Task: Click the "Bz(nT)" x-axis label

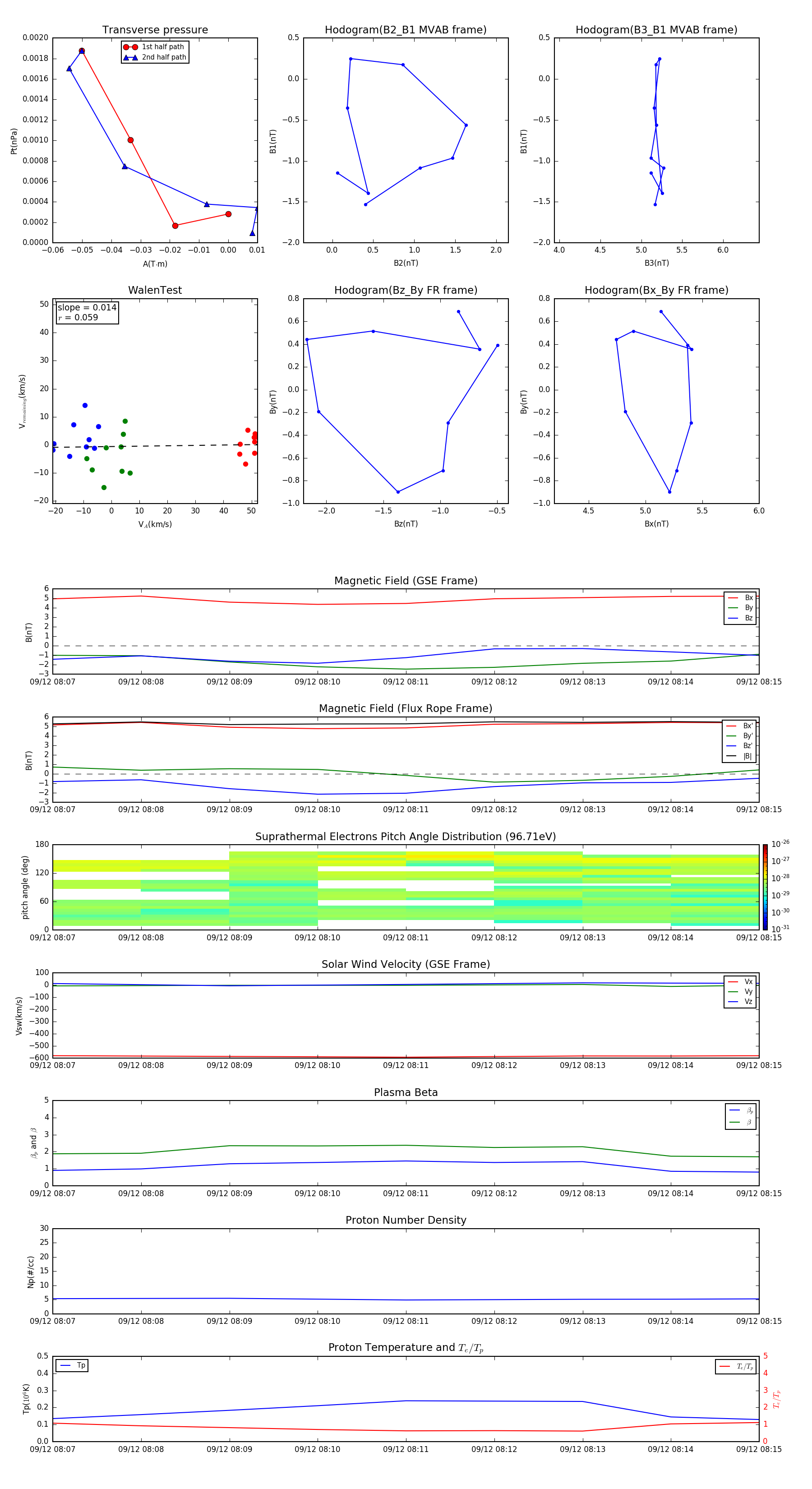Action: tap(406, 524)
